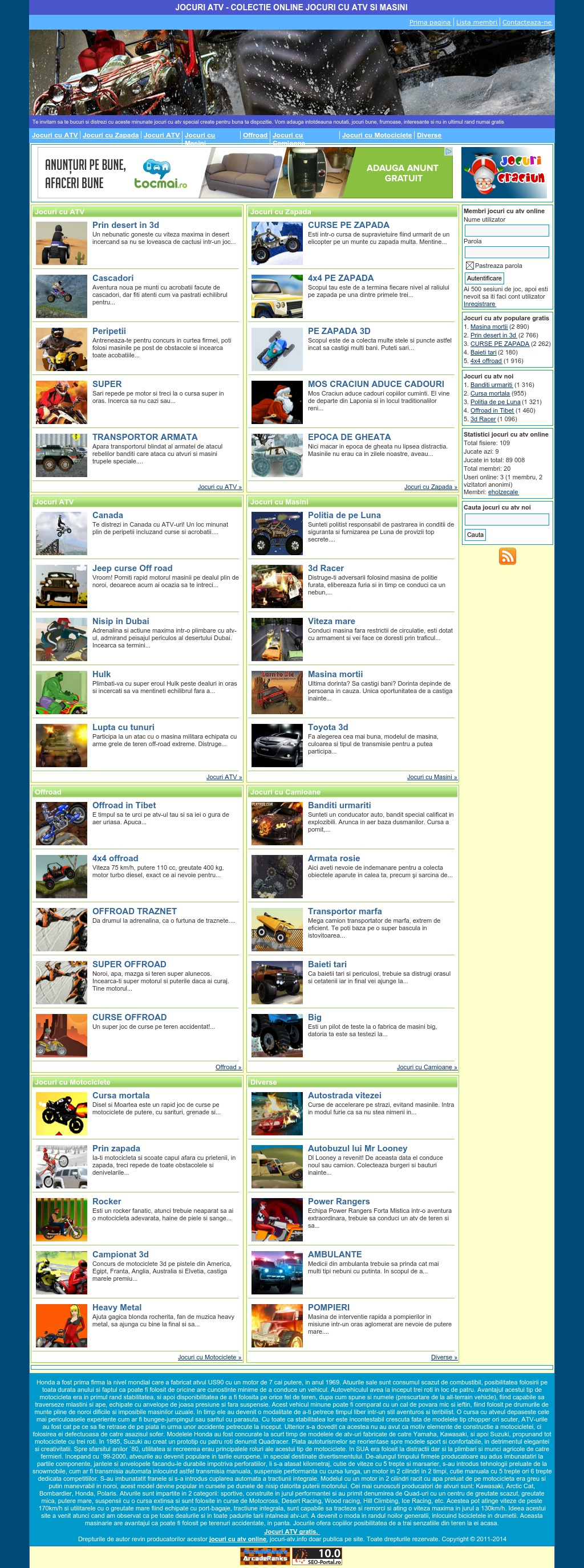
Task: Click the Nume utilizator input field
Action: click(506, 231)
